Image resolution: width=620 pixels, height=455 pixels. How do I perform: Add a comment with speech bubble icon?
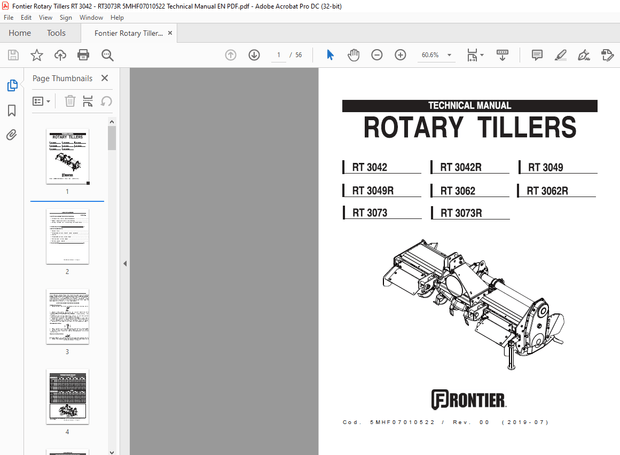tap(537, 55)
